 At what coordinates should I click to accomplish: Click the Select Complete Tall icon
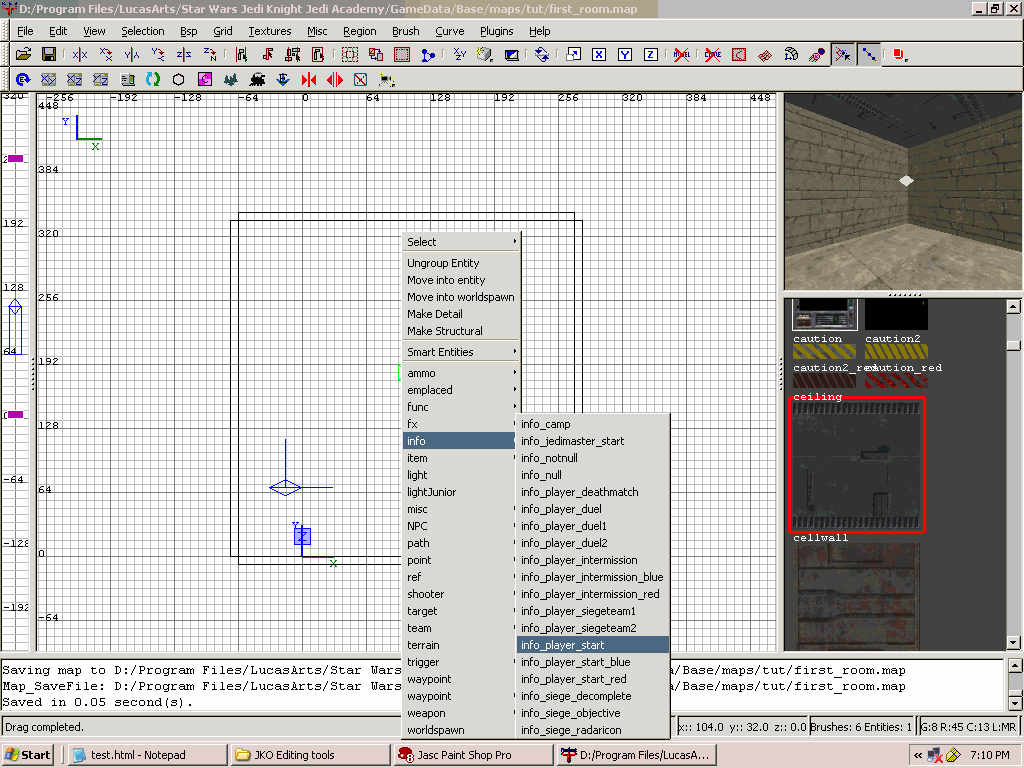point(241,55)
